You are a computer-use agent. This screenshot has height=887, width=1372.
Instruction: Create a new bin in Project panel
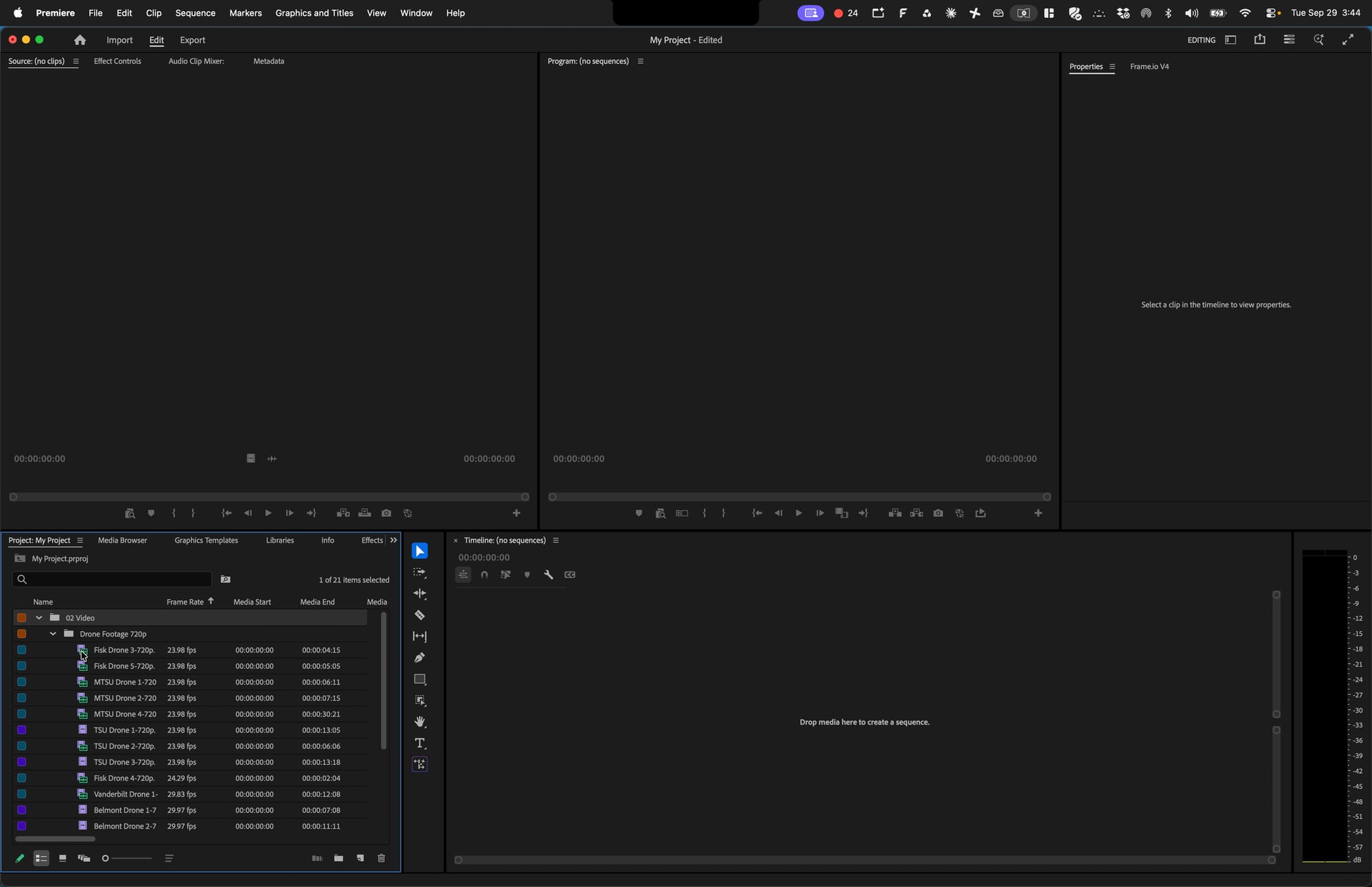coord(339,858)
